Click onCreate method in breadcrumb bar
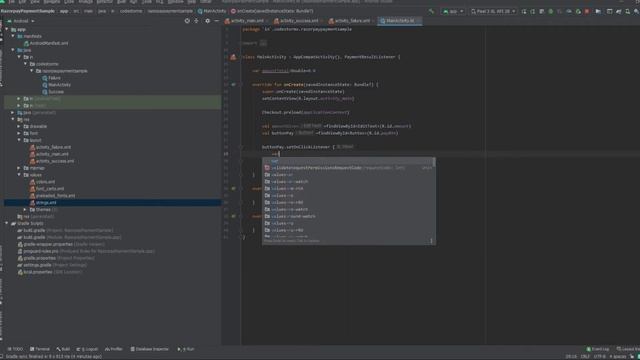The width and height of the screenshot is (640, 360). (x=272, y=11)
